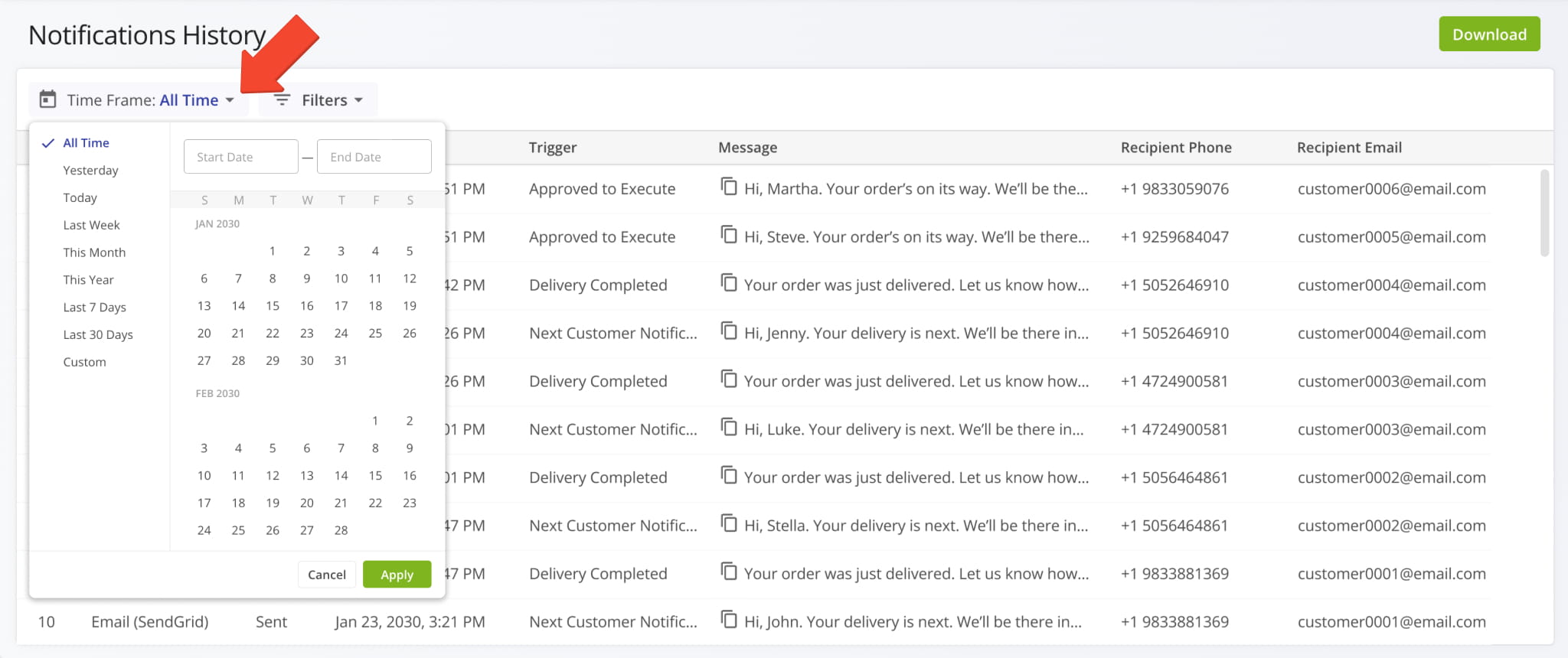Copy message icon in Jenny's row
This screenshot has height=658, width=1568.
[x=729, y=331]
